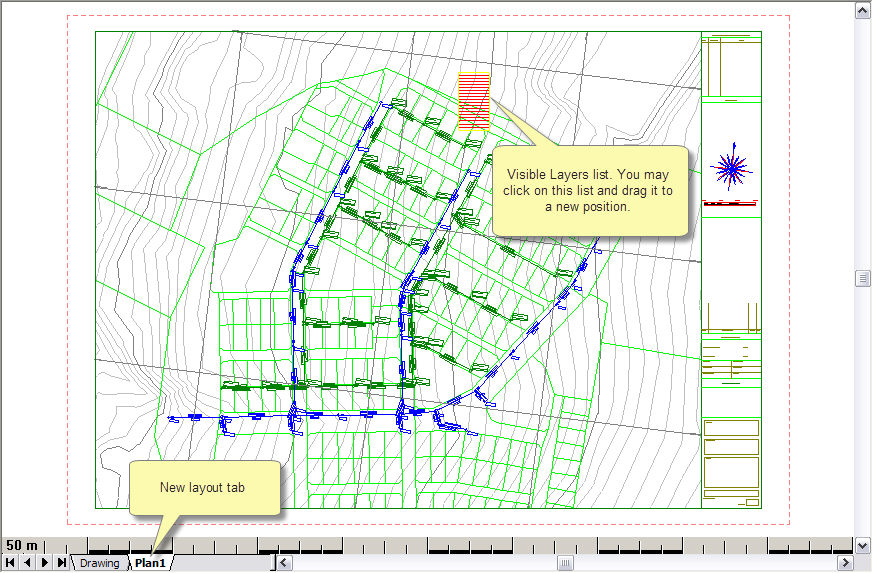Jump to the last layout tab
The width and height of the screenshot is (873, 573).
click(62, 563)
